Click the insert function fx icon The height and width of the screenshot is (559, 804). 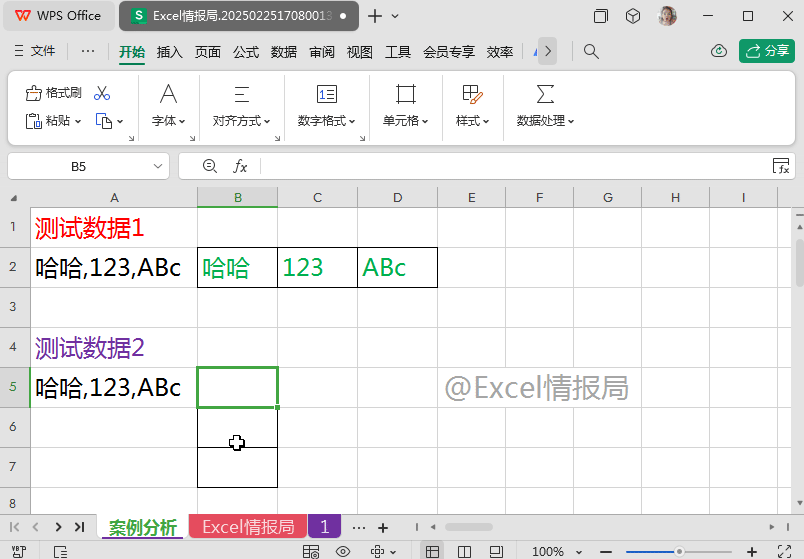[x=240, y=166]
